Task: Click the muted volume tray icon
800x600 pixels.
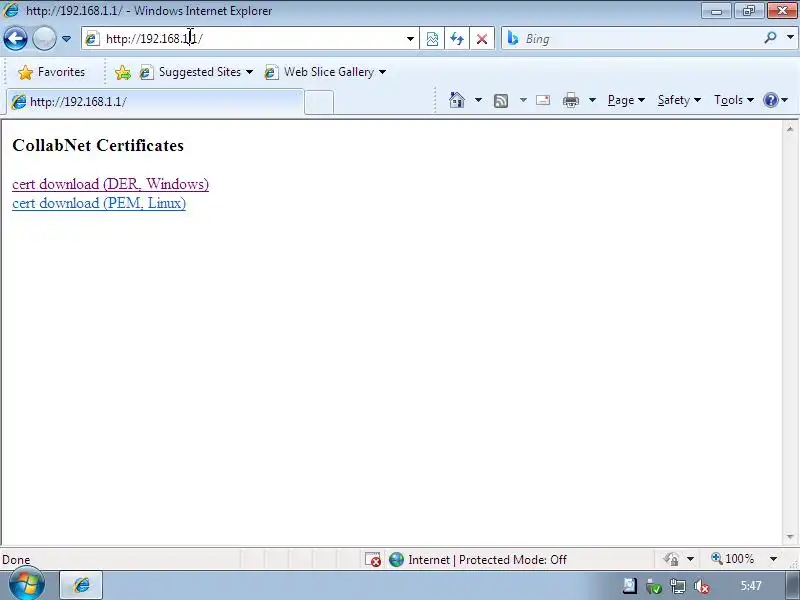Action: point(702,587)
